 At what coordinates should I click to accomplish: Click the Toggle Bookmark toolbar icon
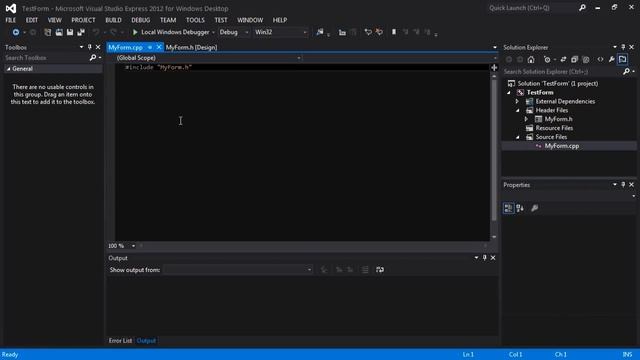(x=394, y=32)
